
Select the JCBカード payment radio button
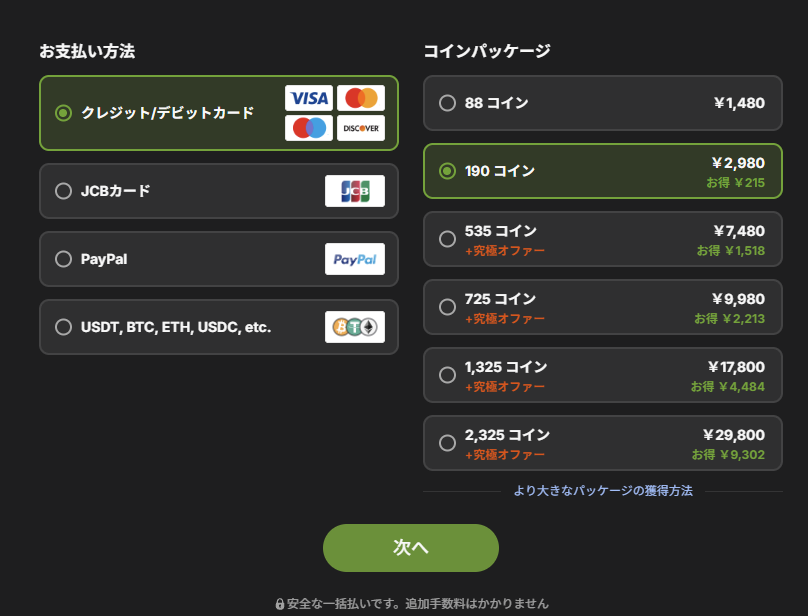(x=63, y=191)
